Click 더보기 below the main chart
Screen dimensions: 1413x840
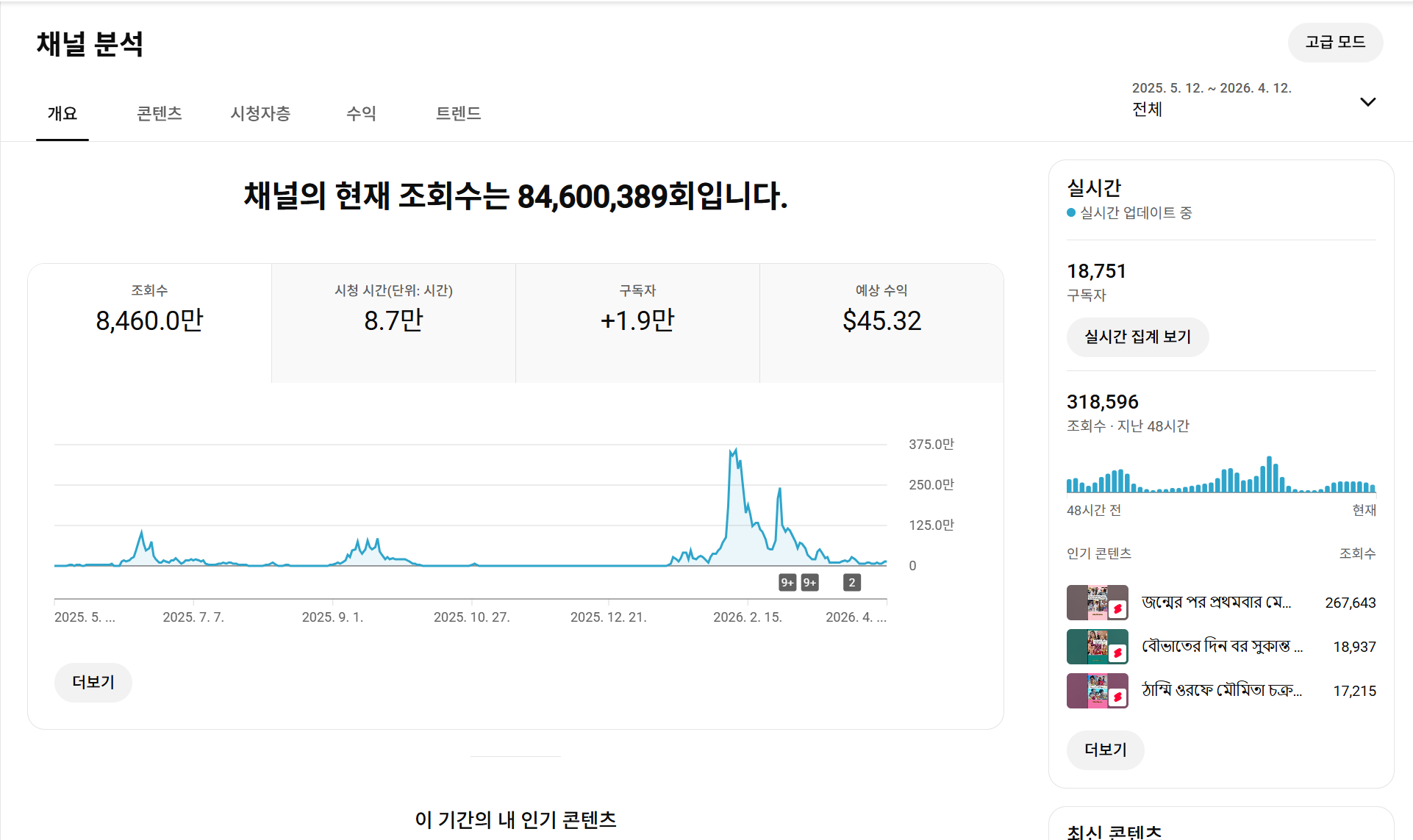(93, 682)
